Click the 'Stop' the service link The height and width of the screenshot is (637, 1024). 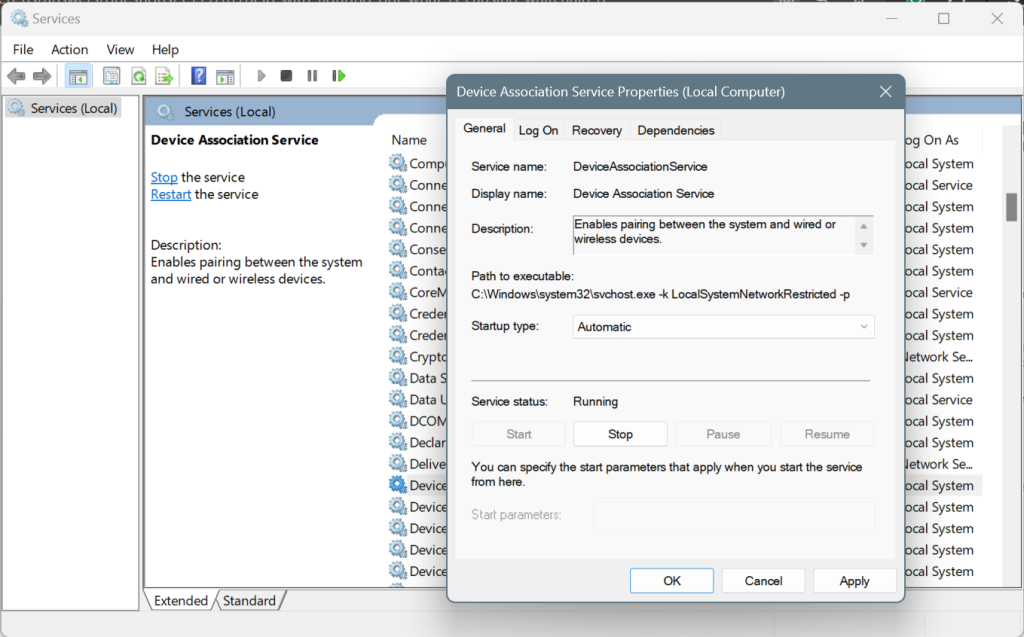coord(164,178)
